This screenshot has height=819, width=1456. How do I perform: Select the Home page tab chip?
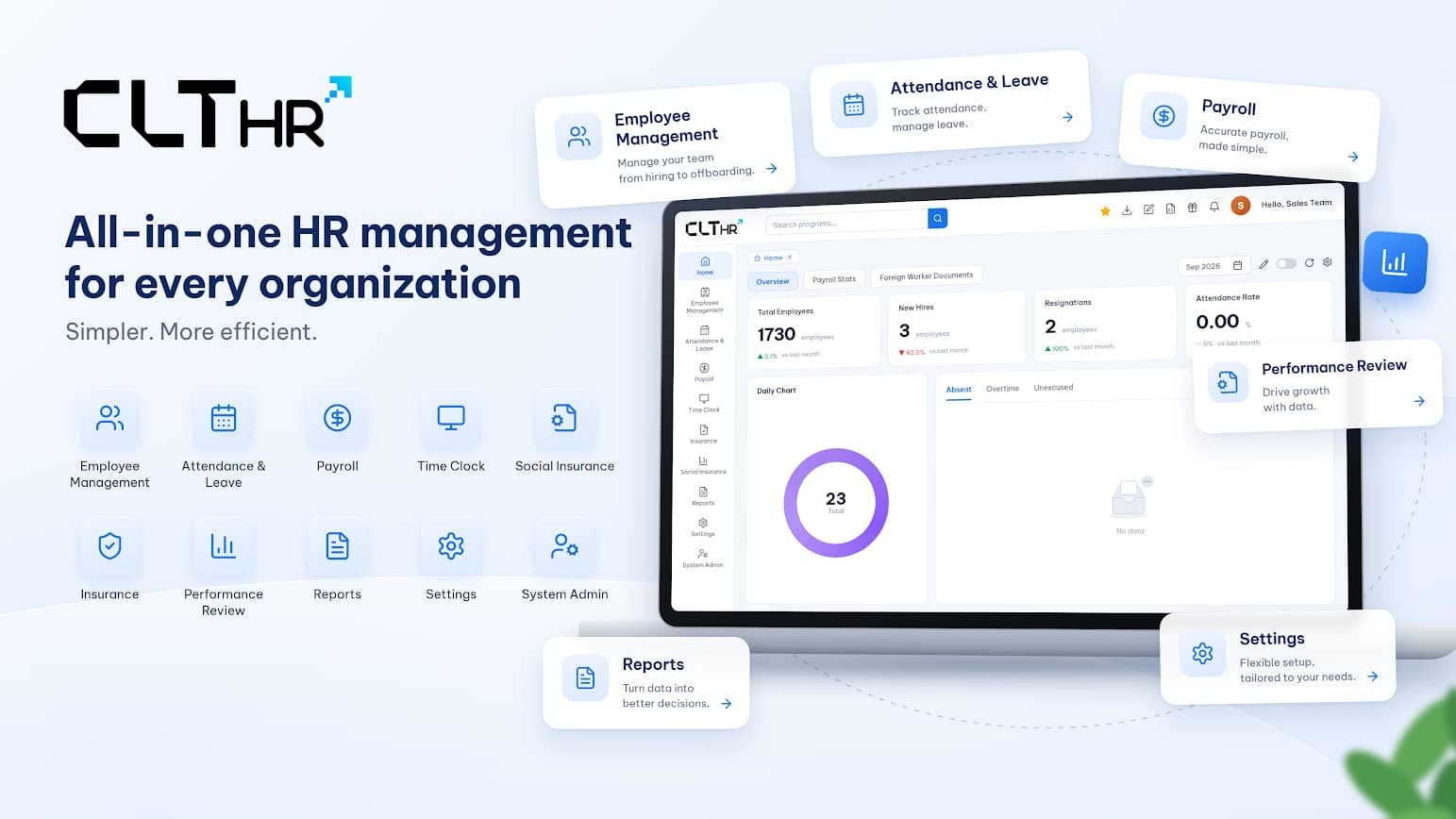[773, 258]
